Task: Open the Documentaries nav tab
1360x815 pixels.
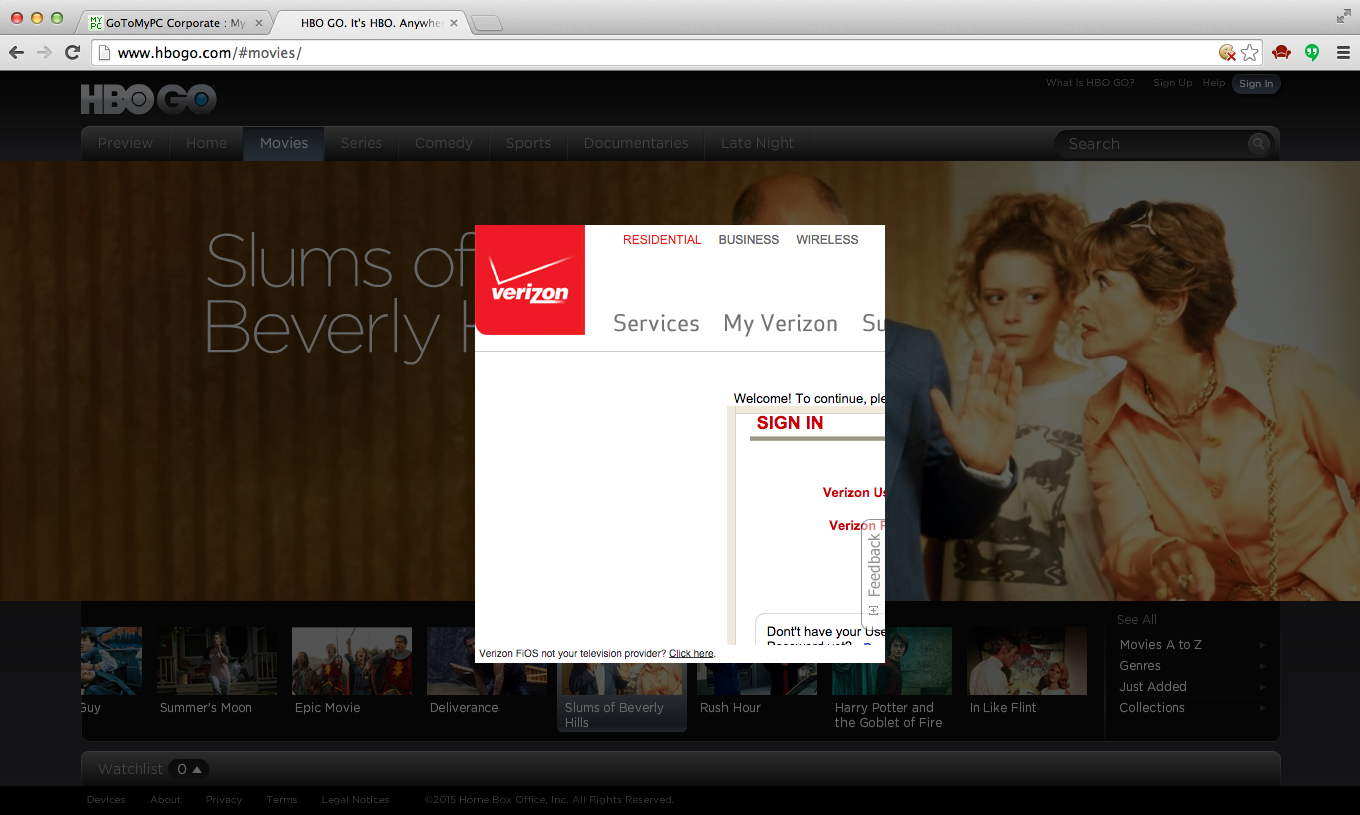Action: pos(636,143)
